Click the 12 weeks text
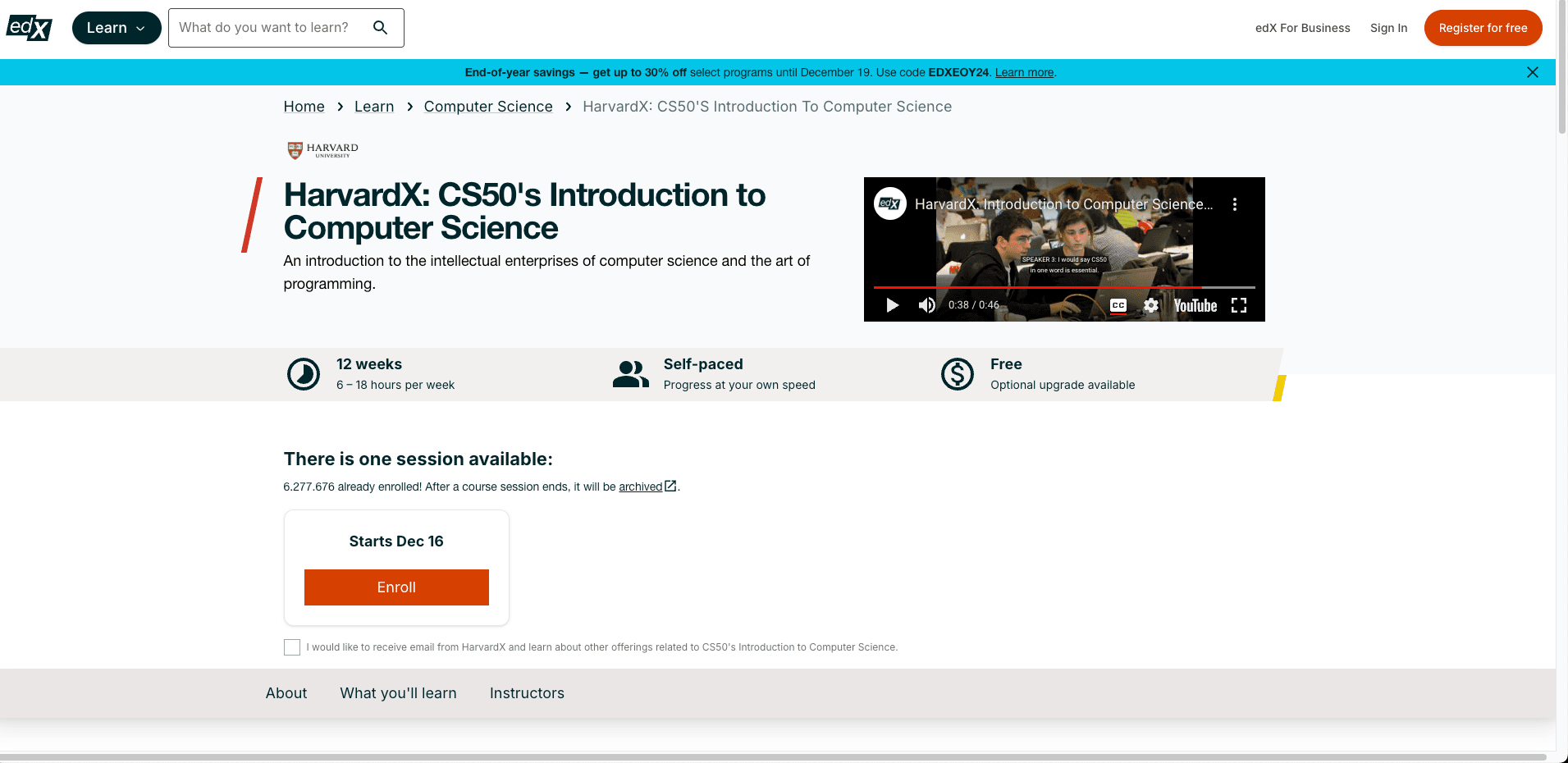Viewport: 1568px width, 763px height. point(369,364)
